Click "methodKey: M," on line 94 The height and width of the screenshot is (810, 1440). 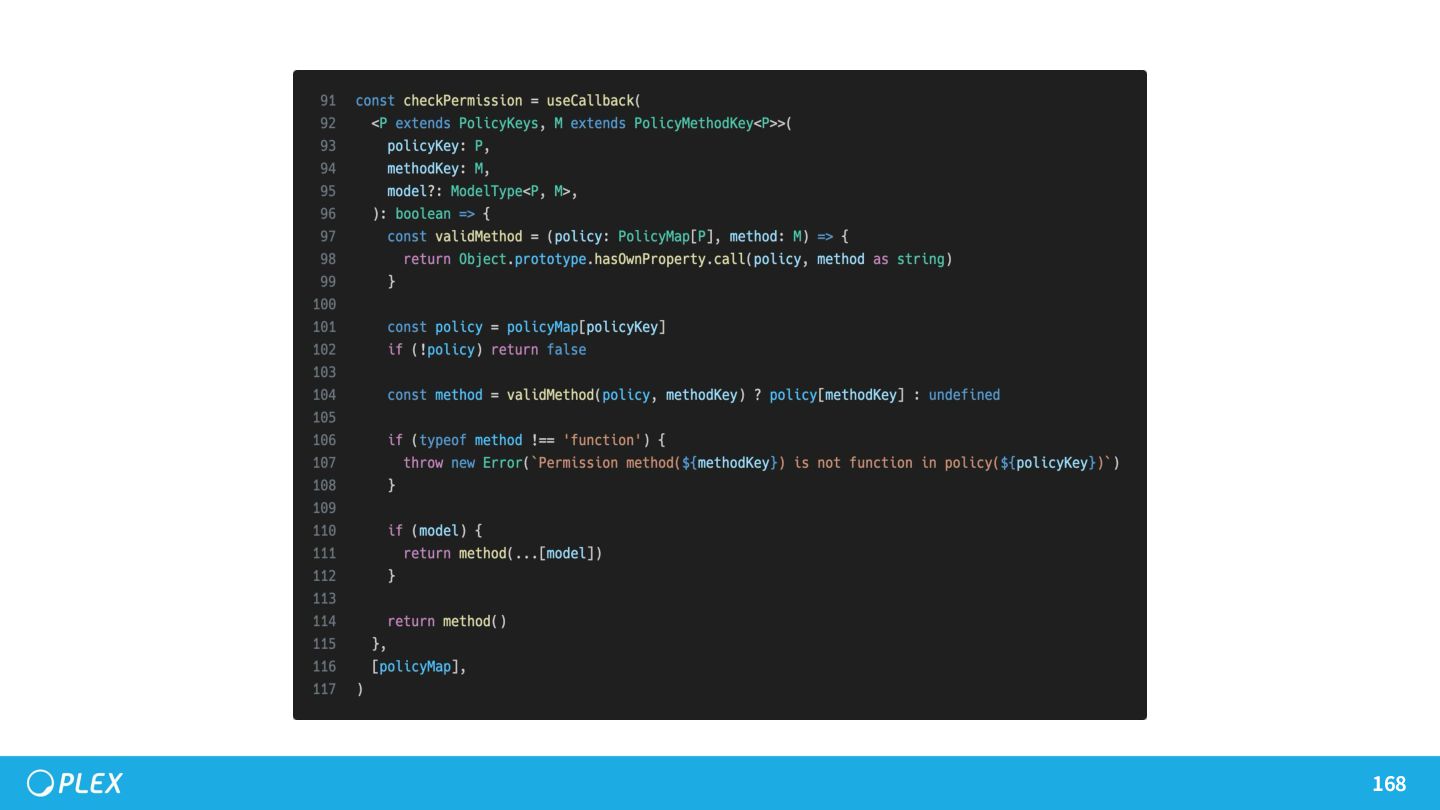(x=439, y=169)
